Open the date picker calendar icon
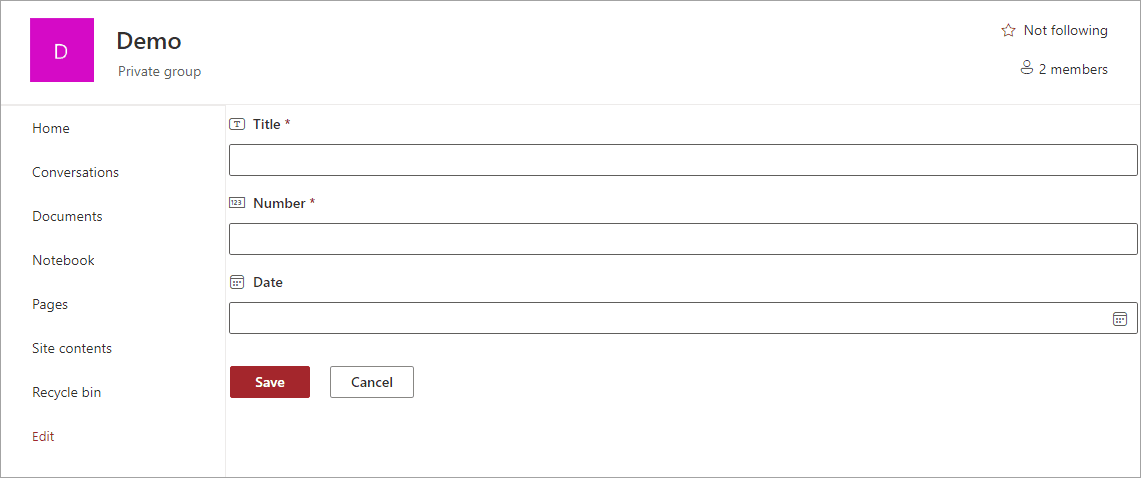1141x478 pixels. click(x=1120, y=319)
